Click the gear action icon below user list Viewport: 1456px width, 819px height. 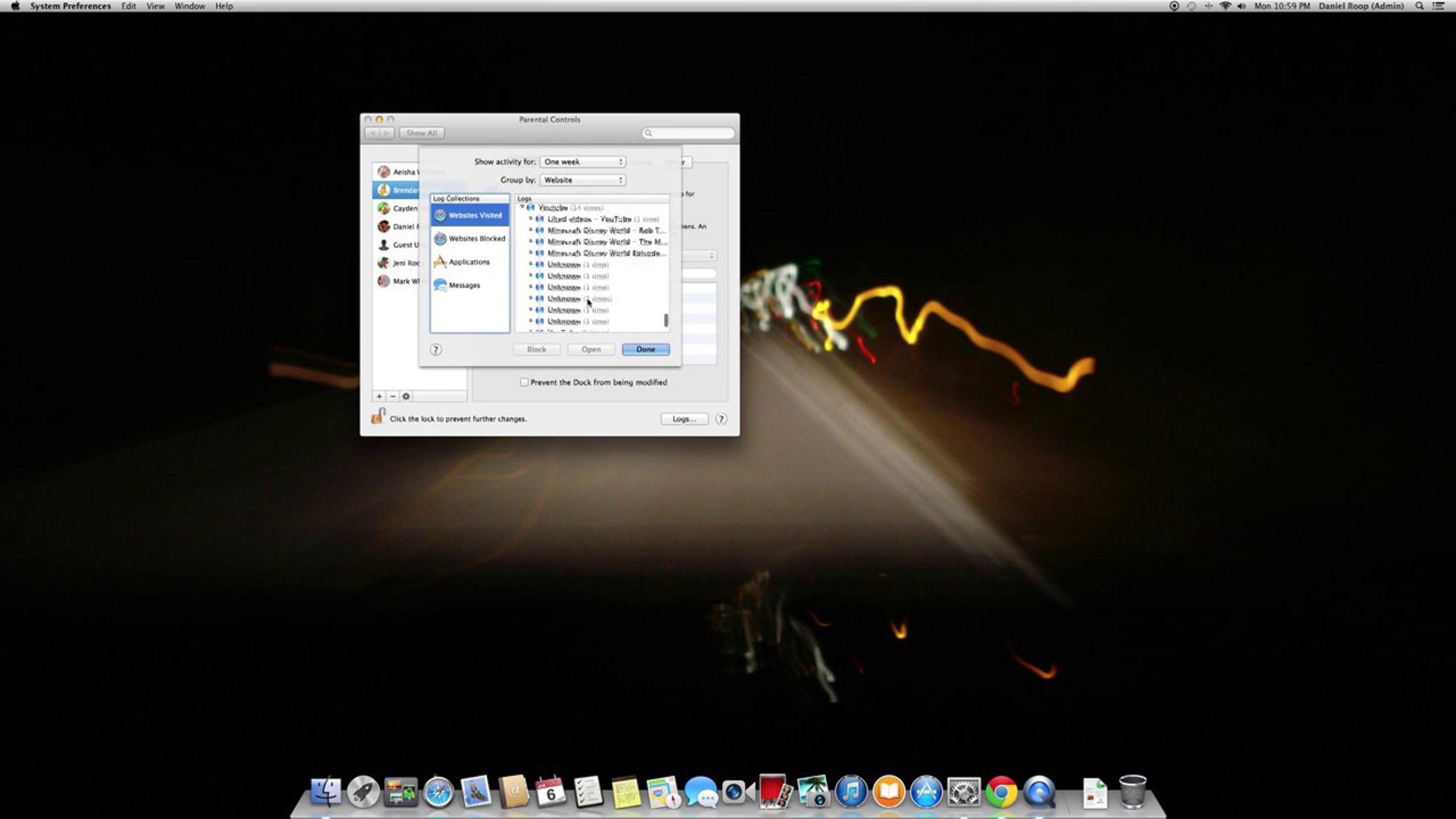(x=406, y=396)
